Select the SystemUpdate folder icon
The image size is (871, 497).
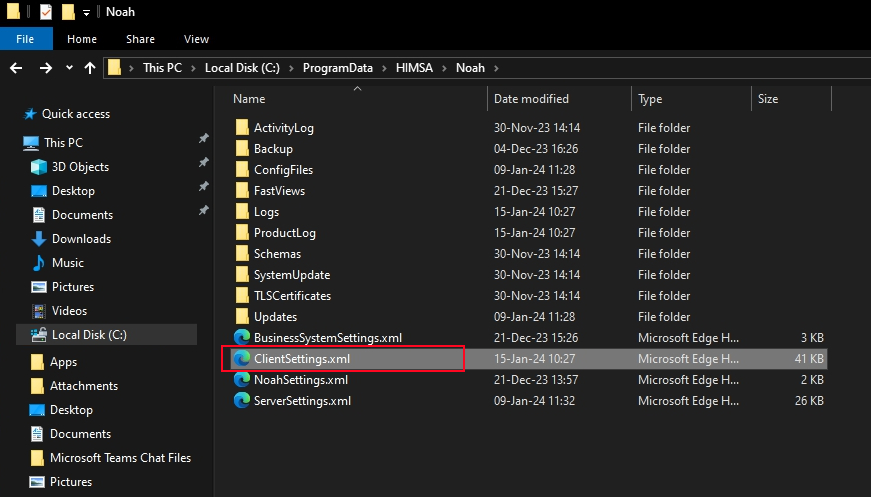click(x=242, y=275)
